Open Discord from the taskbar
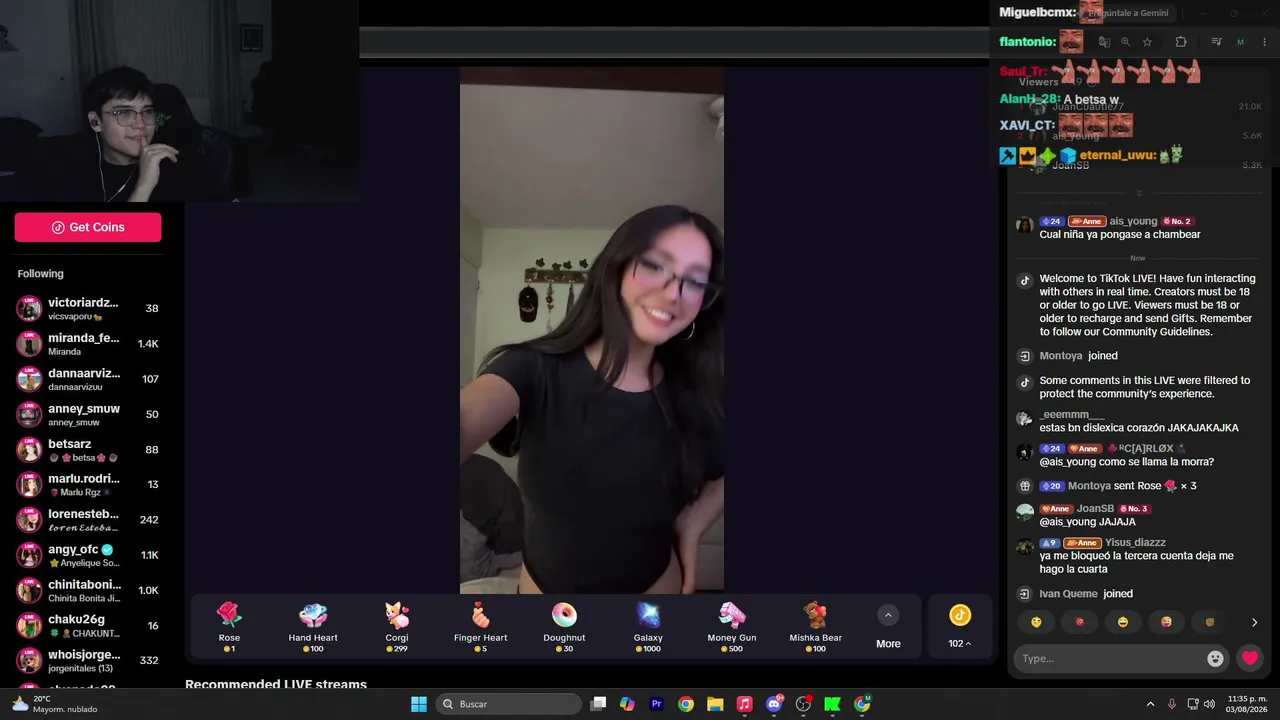This screenshot has width=1280, height=720. tap(774, 704)
